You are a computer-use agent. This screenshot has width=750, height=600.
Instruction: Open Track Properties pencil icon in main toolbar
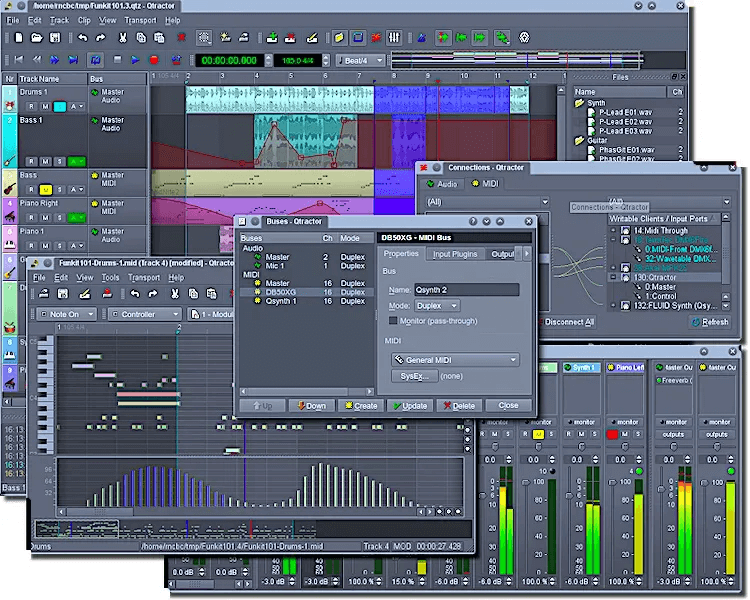point(312,37)
